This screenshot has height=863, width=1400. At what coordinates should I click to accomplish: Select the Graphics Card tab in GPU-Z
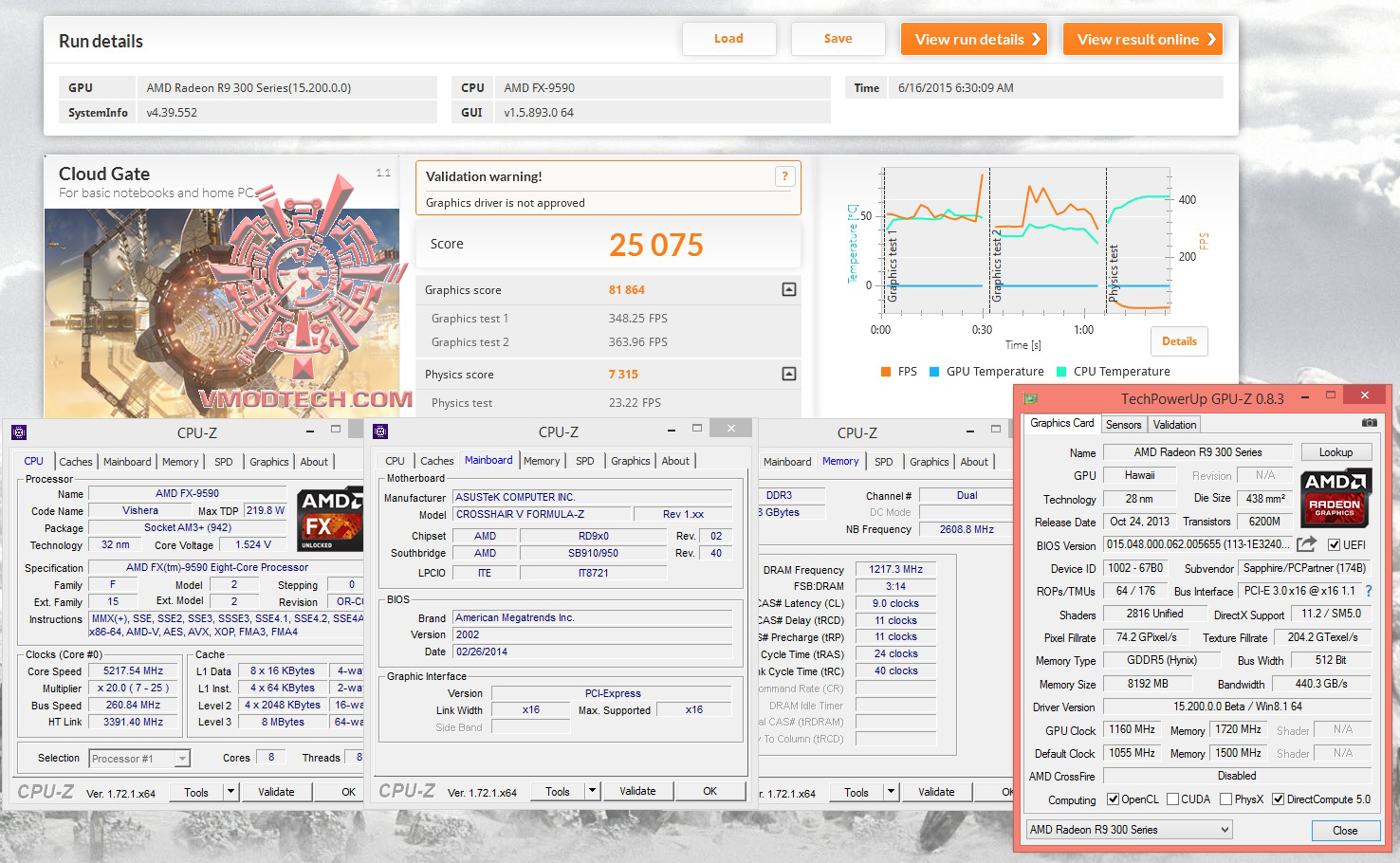(x=1061, y=424)
